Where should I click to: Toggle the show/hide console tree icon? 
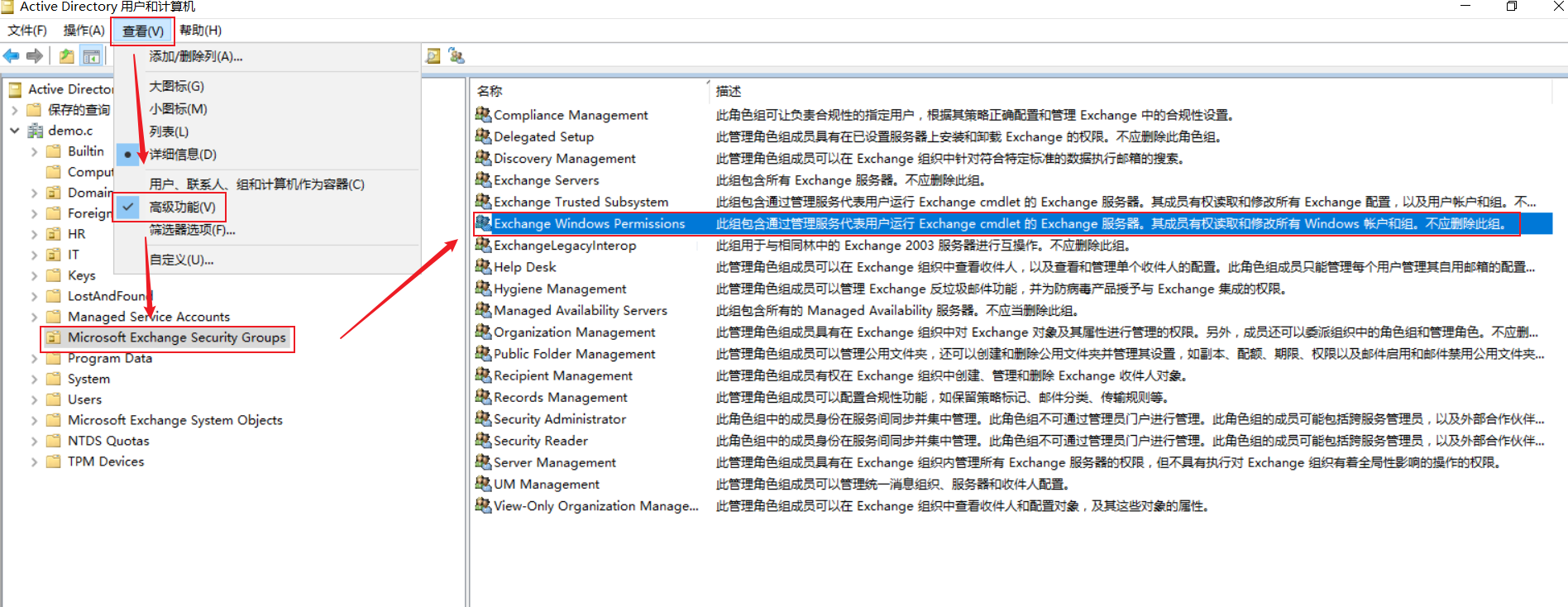click(92, 56)
